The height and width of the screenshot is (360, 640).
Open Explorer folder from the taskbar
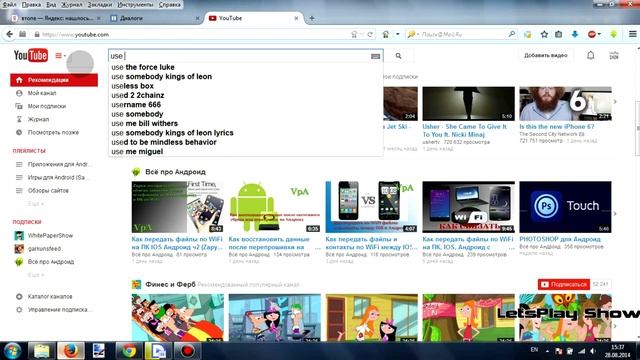click(x=41, y=351)
